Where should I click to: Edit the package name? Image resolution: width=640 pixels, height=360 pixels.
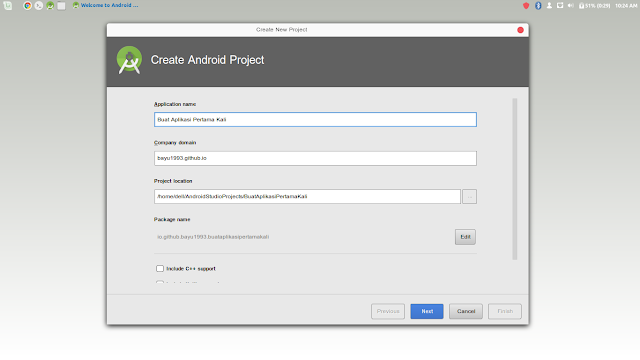click(465, 237)
